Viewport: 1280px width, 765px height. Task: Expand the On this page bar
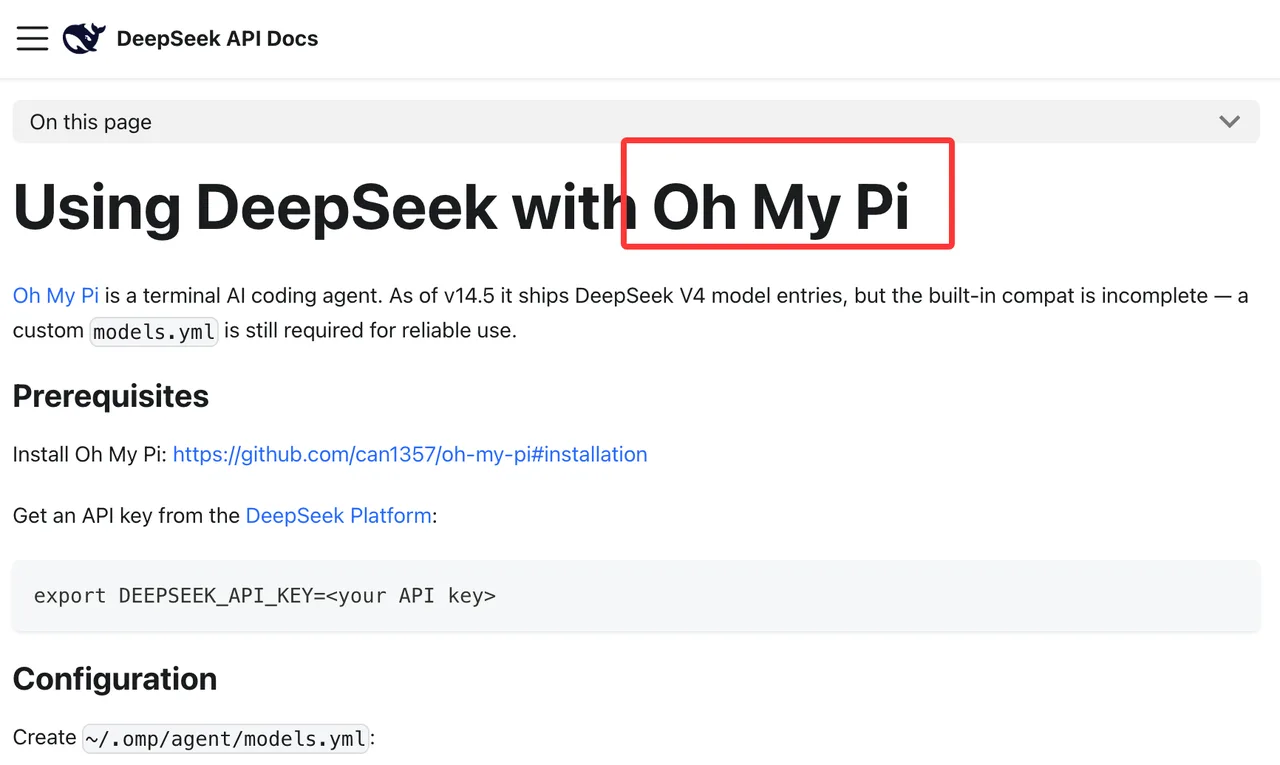pyautogui.click(x=636, y=122)
